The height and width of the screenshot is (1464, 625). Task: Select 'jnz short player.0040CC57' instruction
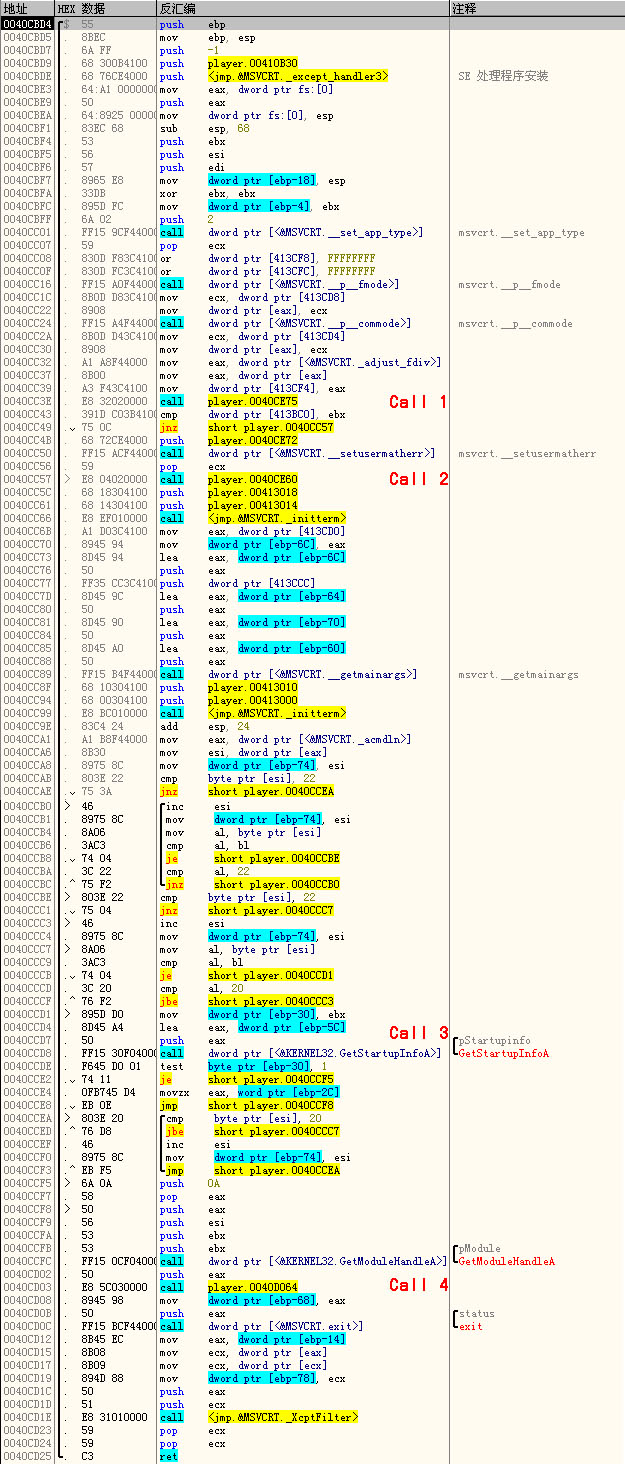pos(247,427)
